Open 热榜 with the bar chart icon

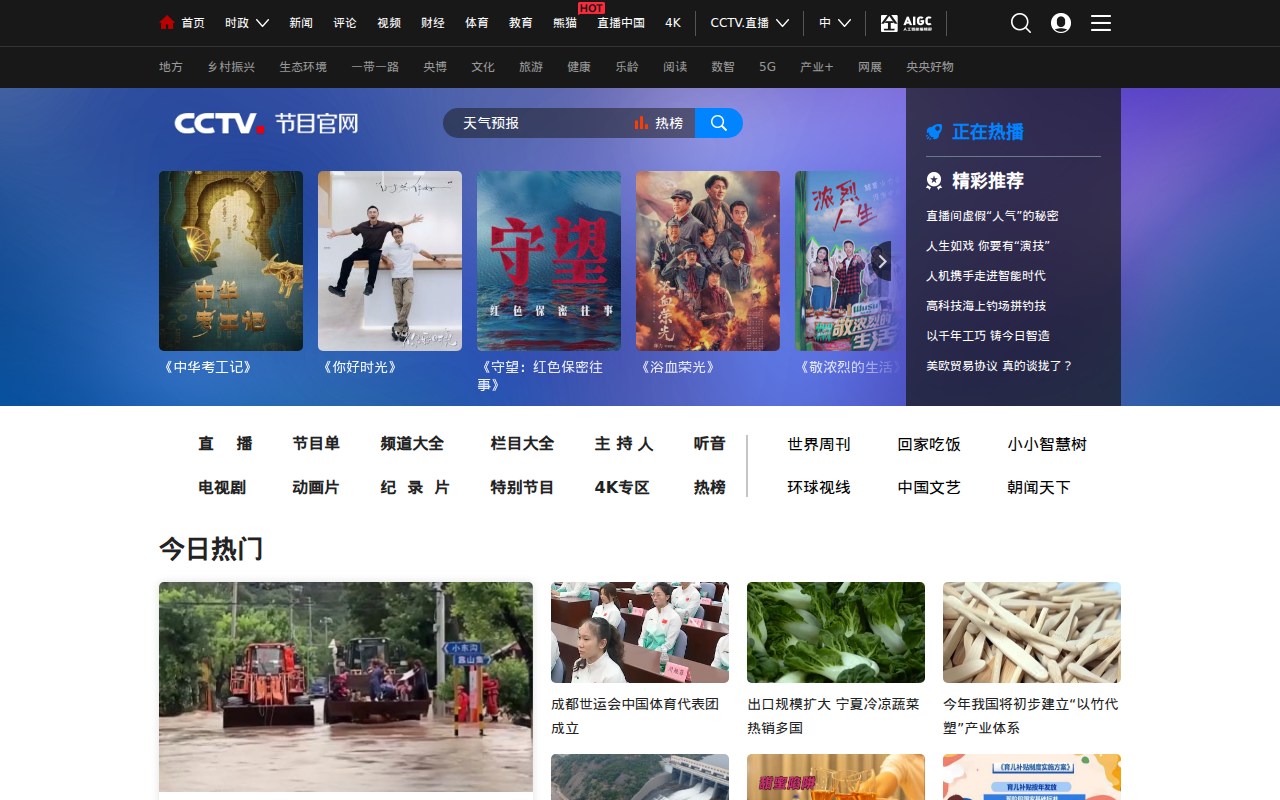coord(659,123)
